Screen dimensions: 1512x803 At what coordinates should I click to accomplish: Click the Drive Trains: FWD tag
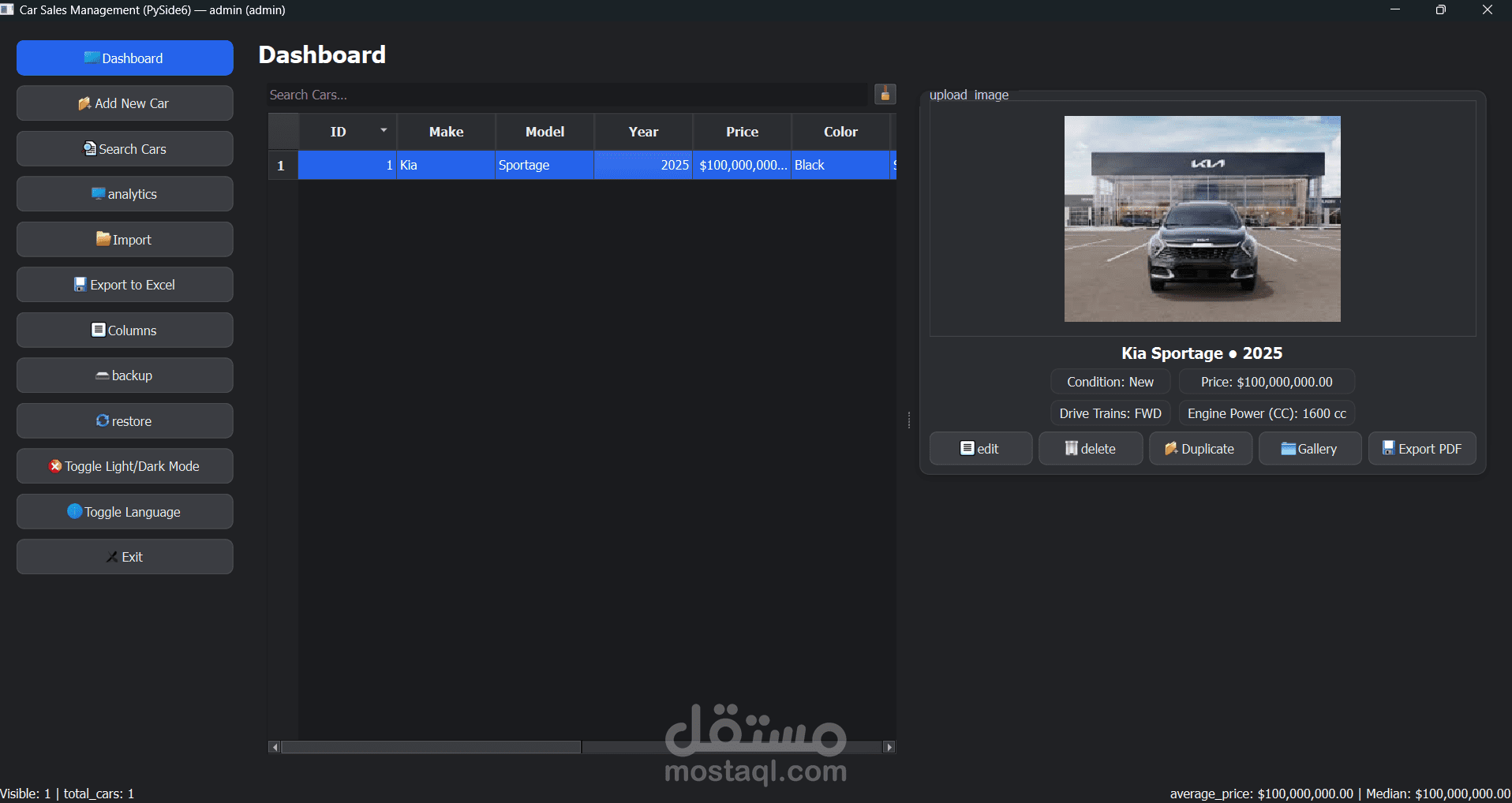[x=1110, y=413]
